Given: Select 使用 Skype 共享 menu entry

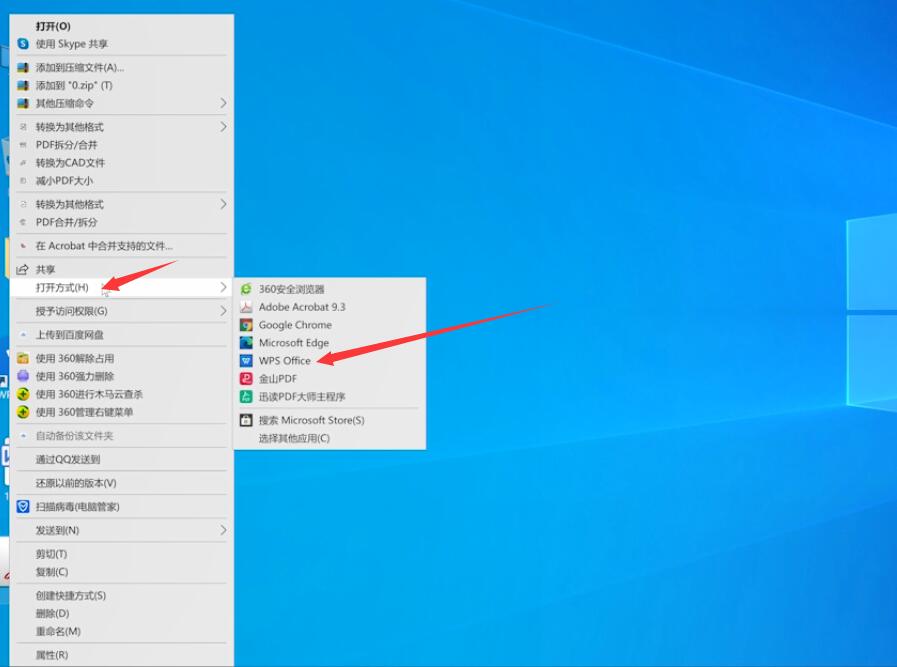Looking at the screenshot, I should point(72,44).
